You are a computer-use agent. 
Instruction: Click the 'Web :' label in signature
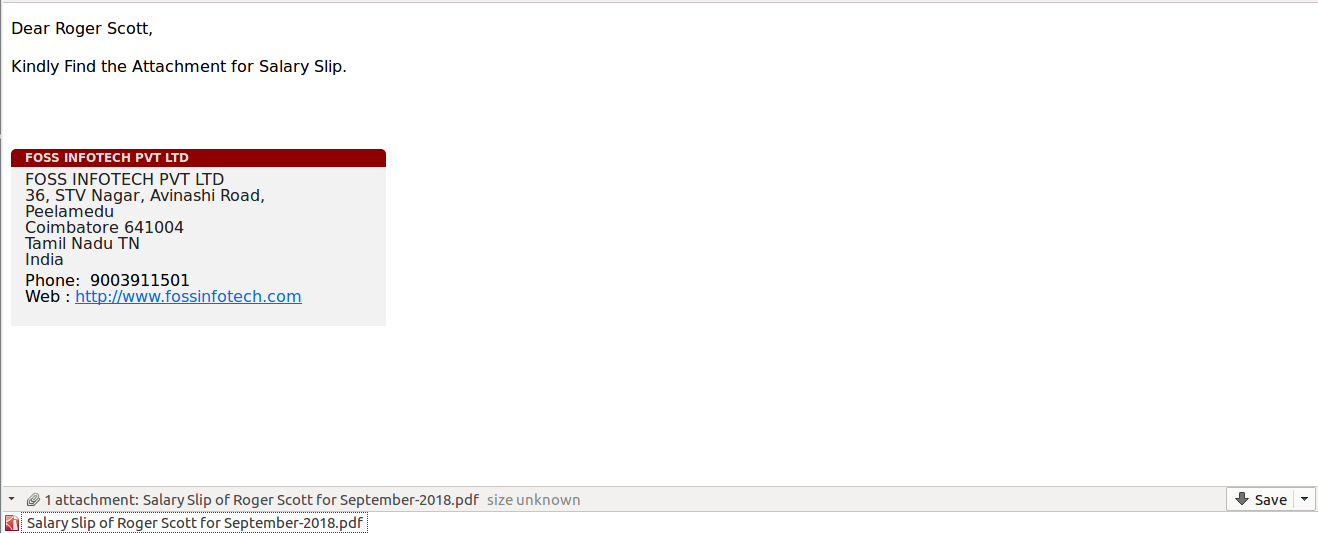tap(48, 296)
